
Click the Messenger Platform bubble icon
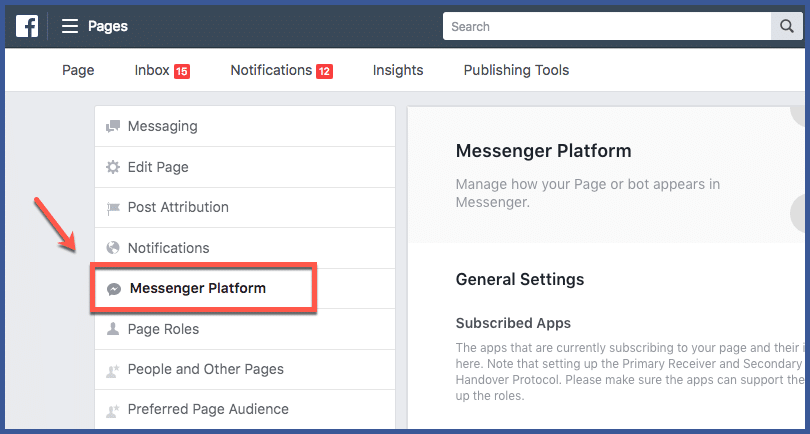click(115, 288)
